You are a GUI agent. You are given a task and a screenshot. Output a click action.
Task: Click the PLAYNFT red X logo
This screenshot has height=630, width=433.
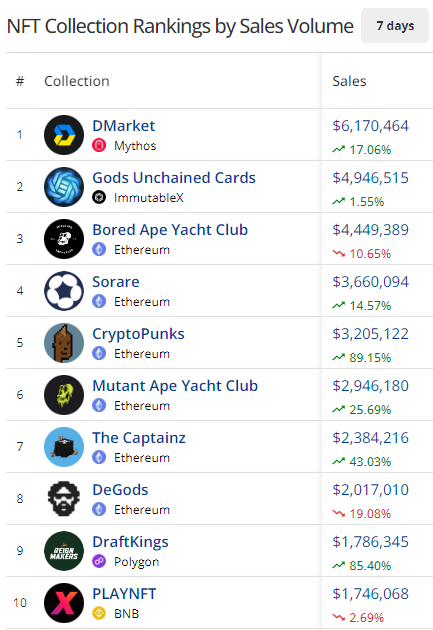64,603
